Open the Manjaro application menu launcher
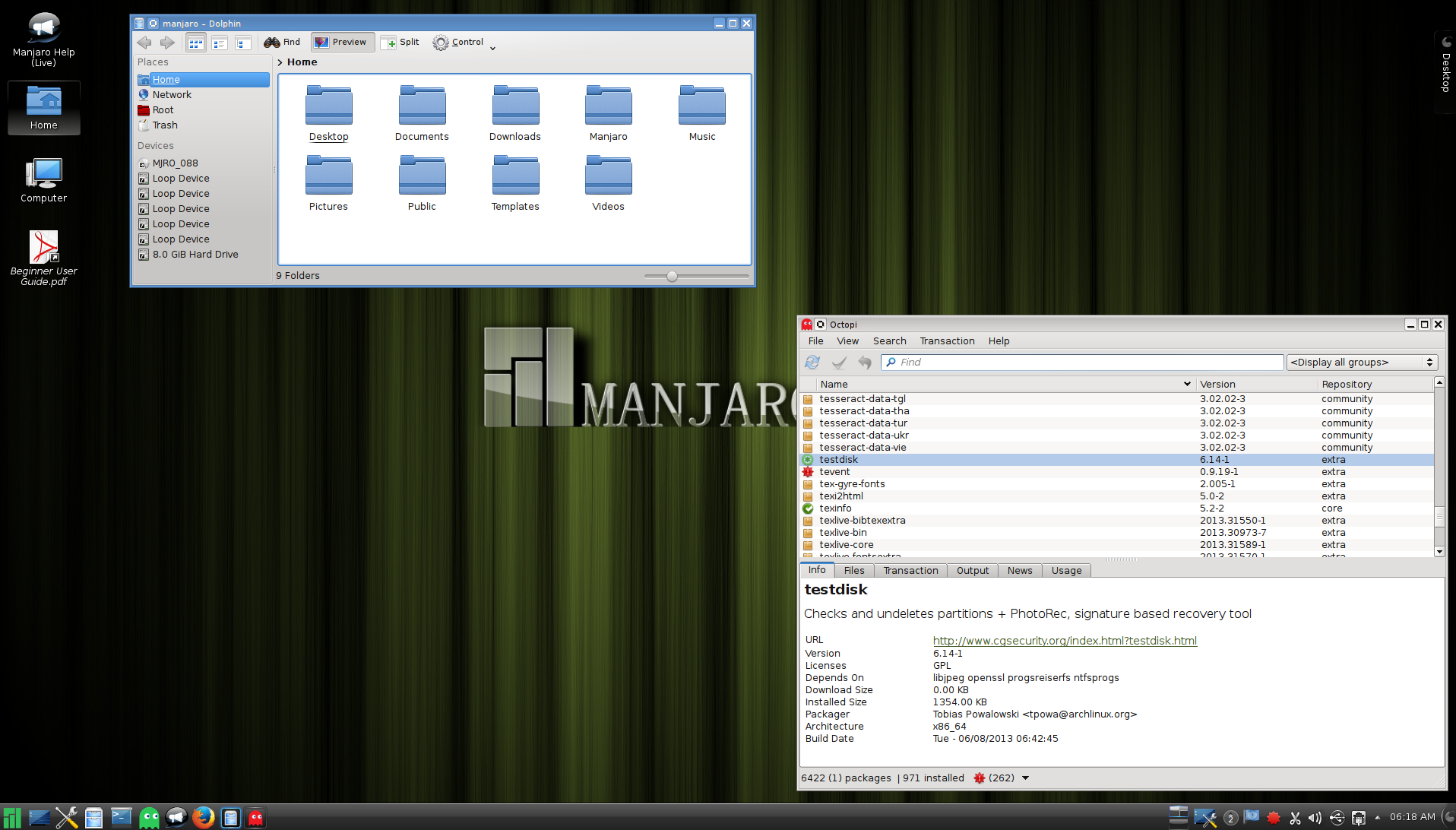 (x=11, y=818)
